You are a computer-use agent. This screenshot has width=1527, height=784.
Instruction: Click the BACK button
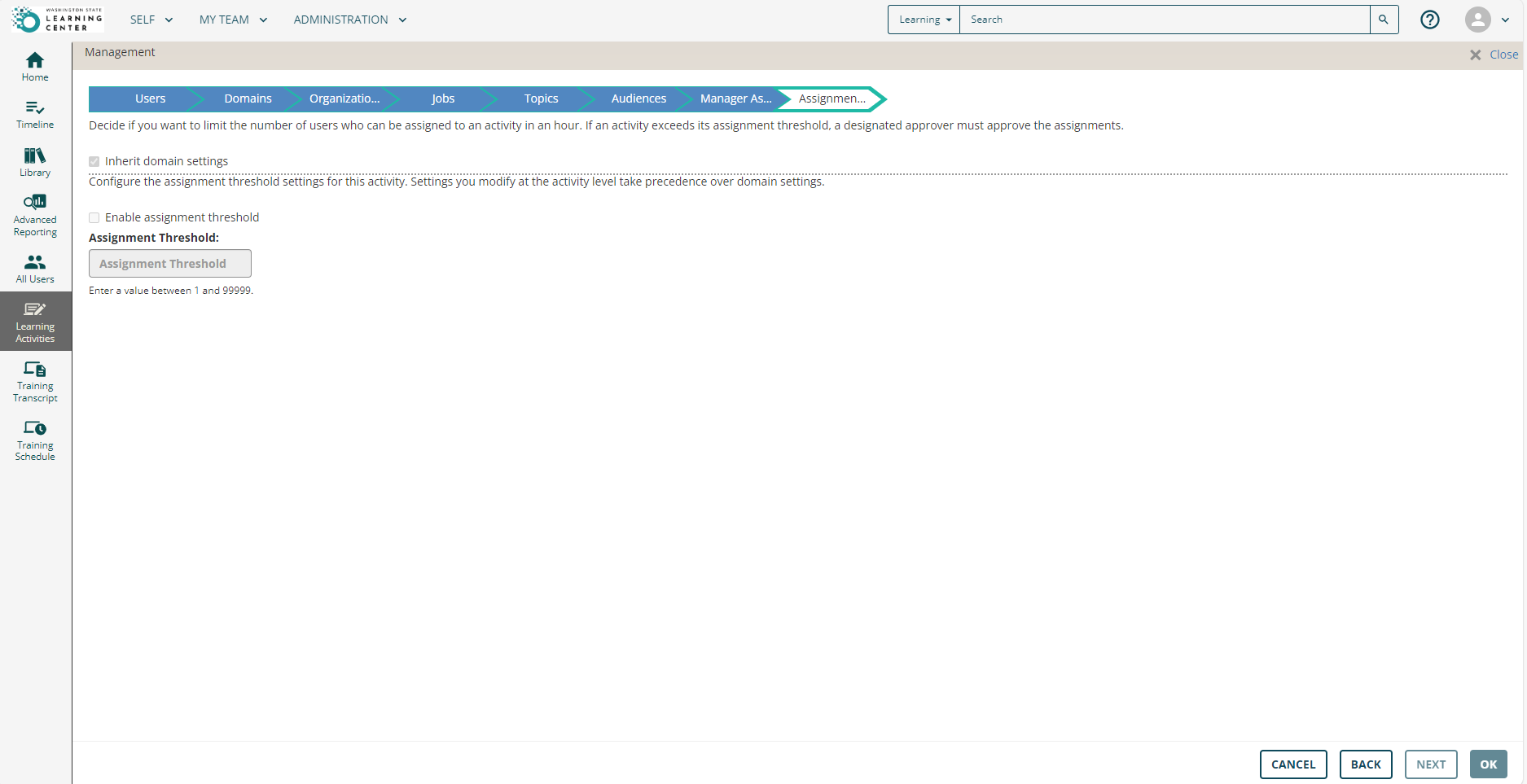(1366, 764)
